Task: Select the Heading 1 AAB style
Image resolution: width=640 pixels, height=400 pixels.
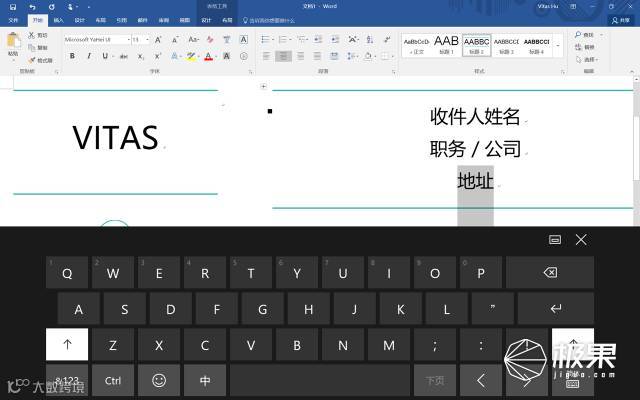Action: click(447, 45)
